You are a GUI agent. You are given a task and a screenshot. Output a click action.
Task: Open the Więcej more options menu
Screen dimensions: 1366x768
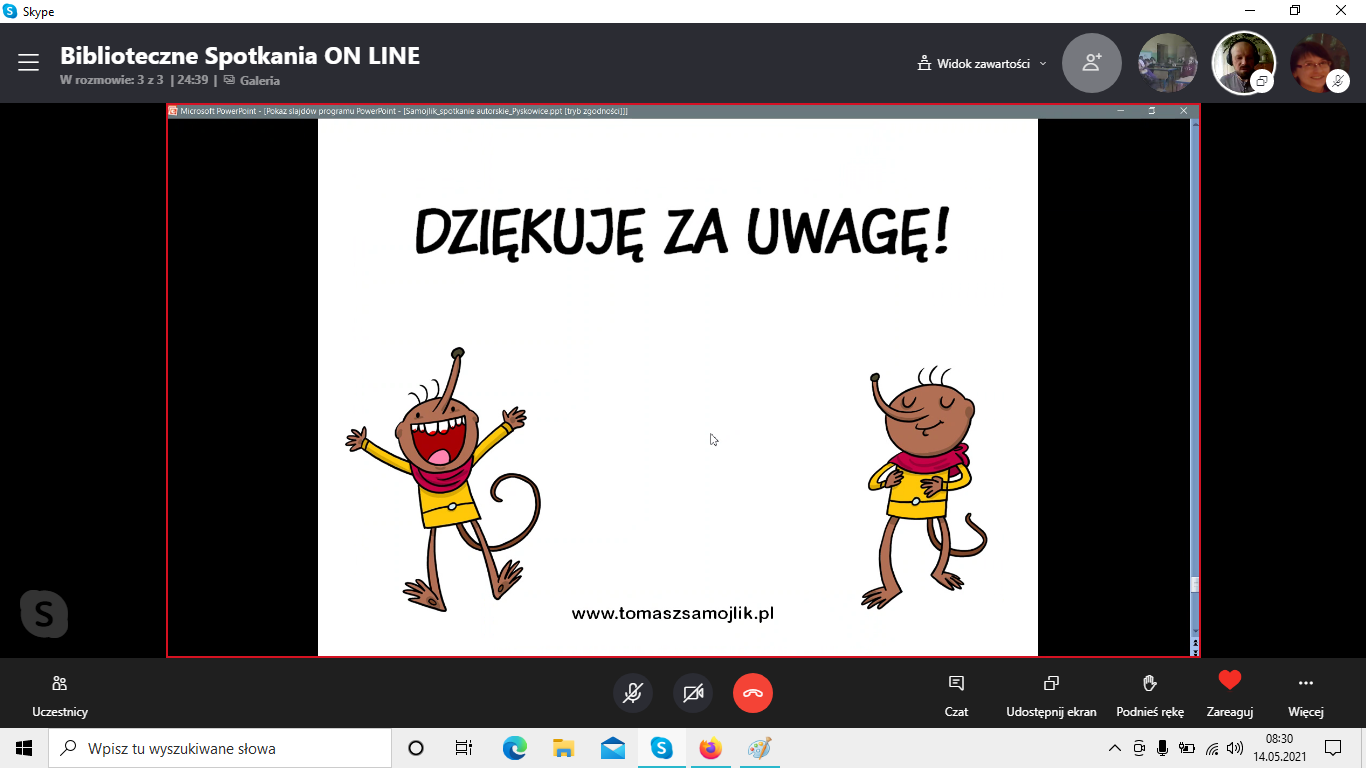pos(1305,694)
